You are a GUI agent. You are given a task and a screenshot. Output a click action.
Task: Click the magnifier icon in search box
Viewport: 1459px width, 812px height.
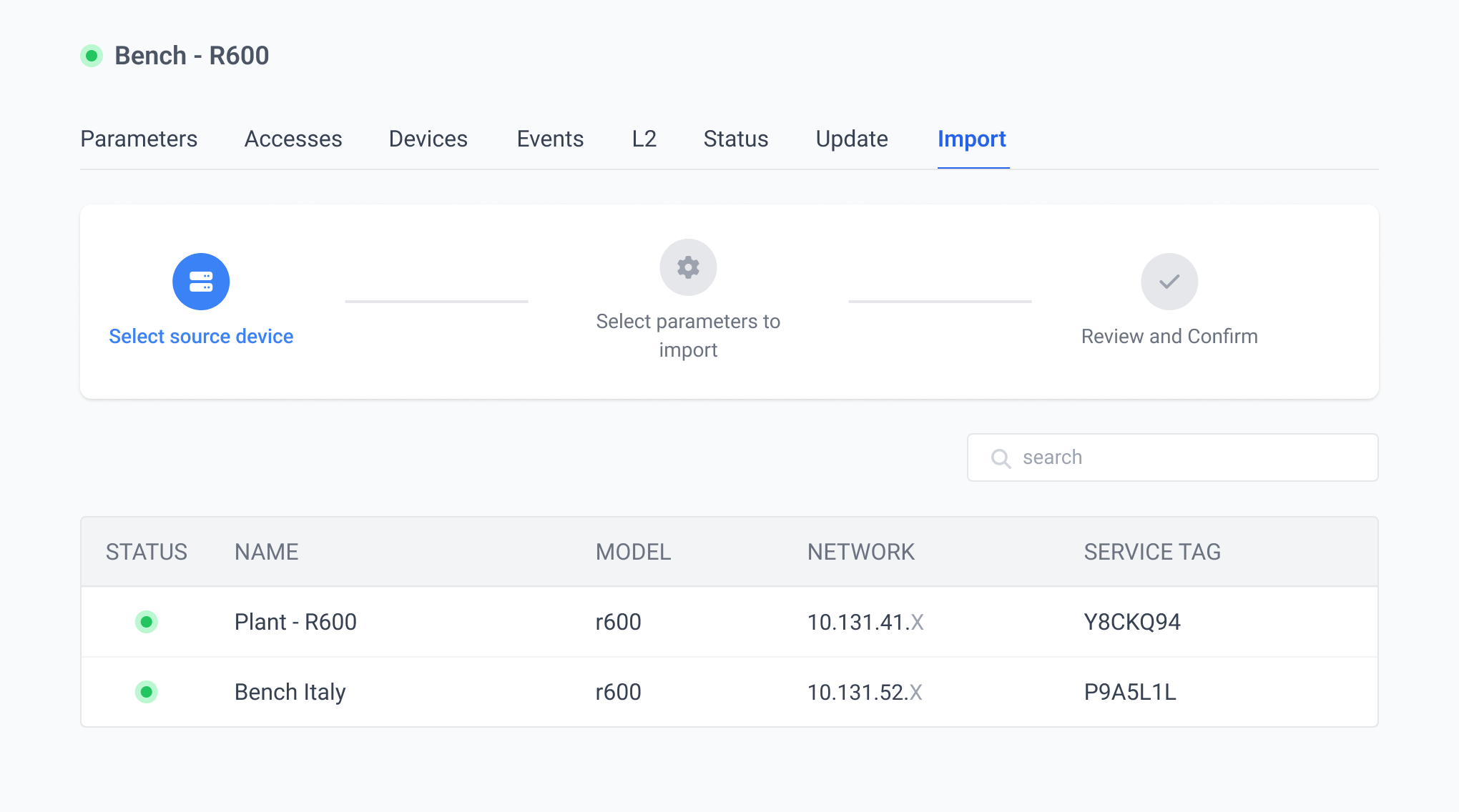1001,458
